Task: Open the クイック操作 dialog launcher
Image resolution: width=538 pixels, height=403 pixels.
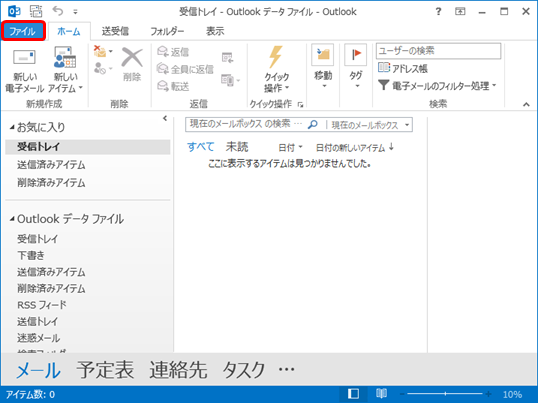Action: [301, 105]
